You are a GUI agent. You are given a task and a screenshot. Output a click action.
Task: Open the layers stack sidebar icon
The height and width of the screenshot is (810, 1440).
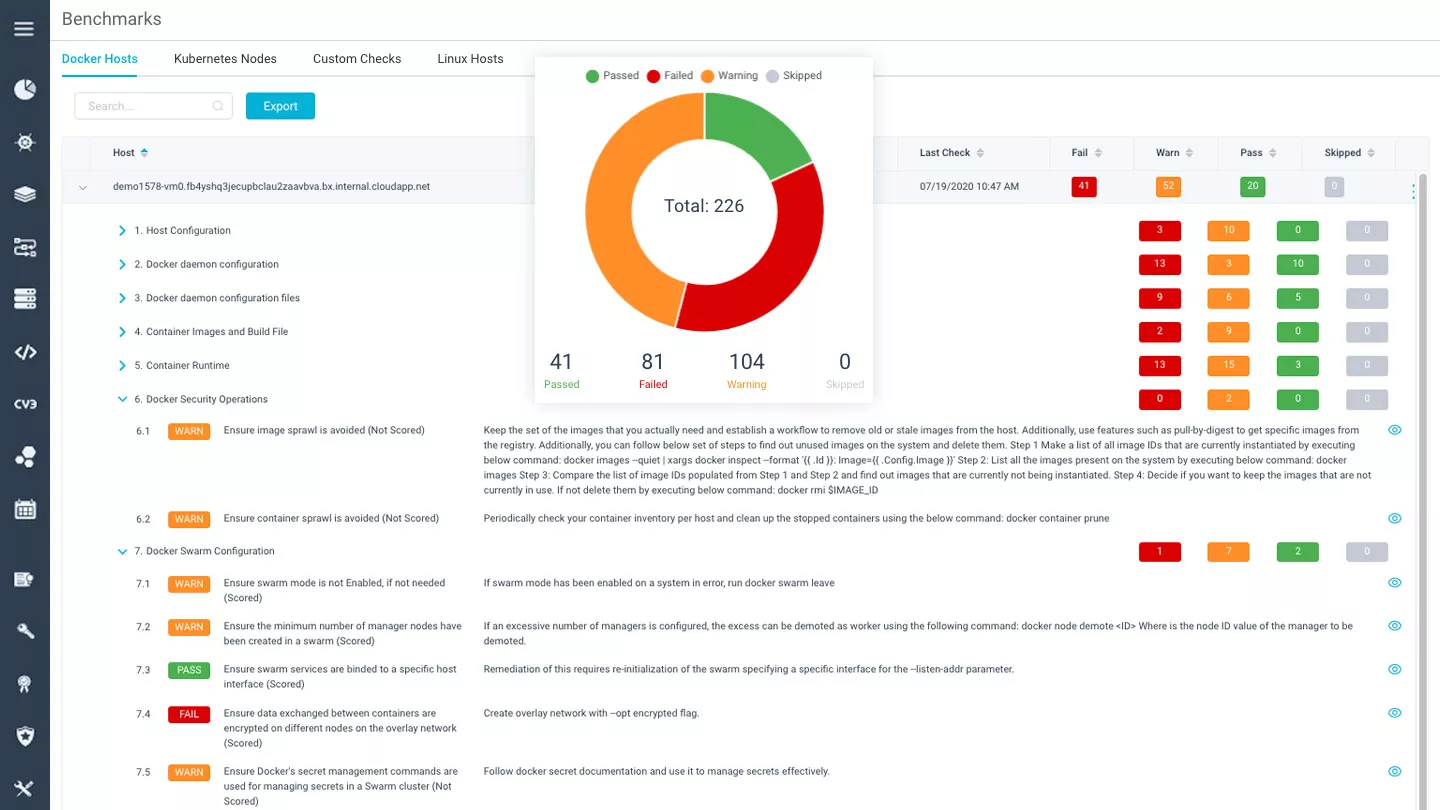click(25, 194)
